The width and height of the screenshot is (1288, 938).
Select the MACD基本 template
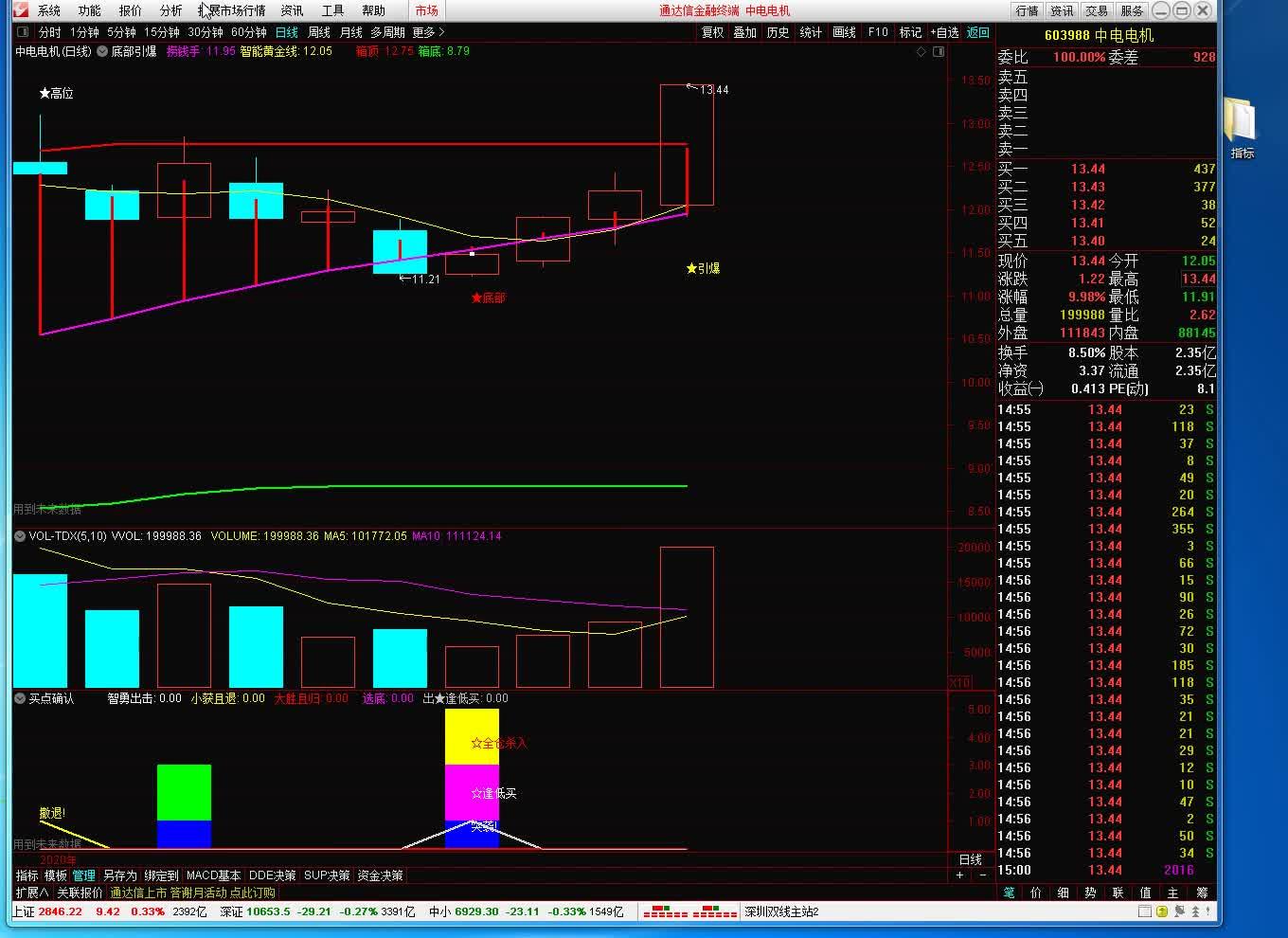tap(213, 875)
